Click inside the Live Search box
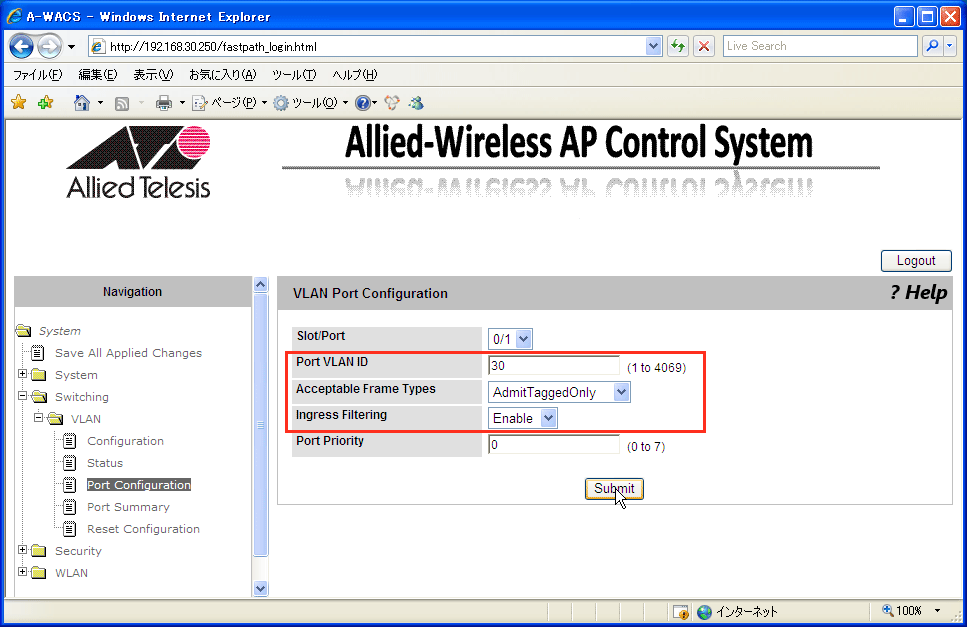The width and height of the screenshot is (967, 627). tap(820, 46)
